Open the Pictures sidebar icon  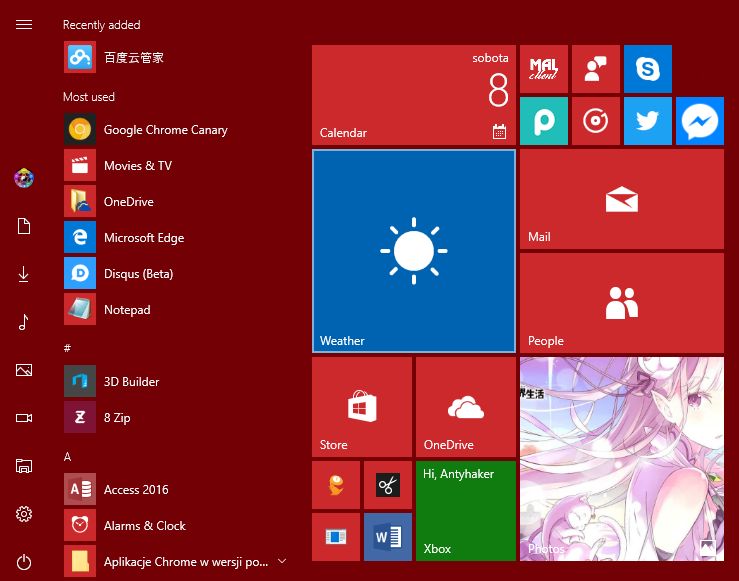24,370
